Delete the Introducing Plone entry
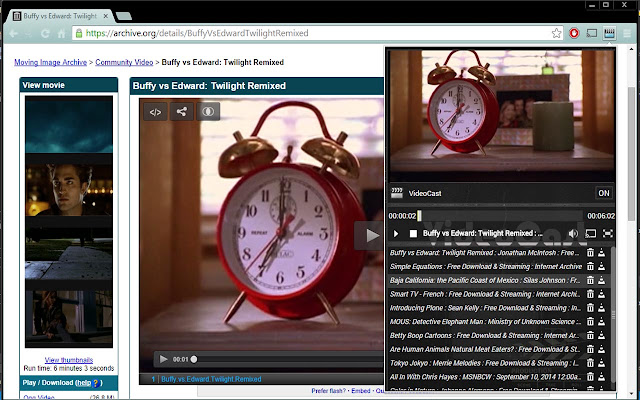The image size is (640, 400). pyautogui.click(x=590, y=308)
